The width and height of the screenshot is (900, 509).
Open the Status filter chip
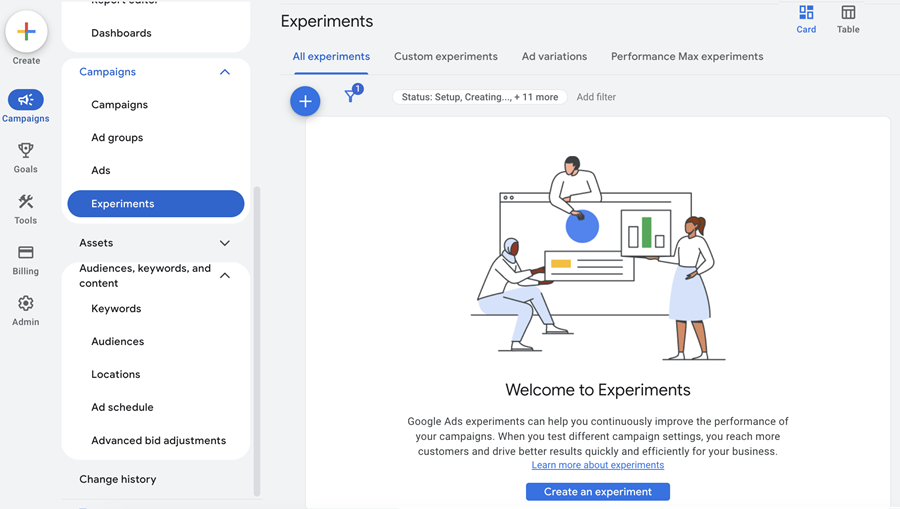pyautogui.click(x=480, y=97)
